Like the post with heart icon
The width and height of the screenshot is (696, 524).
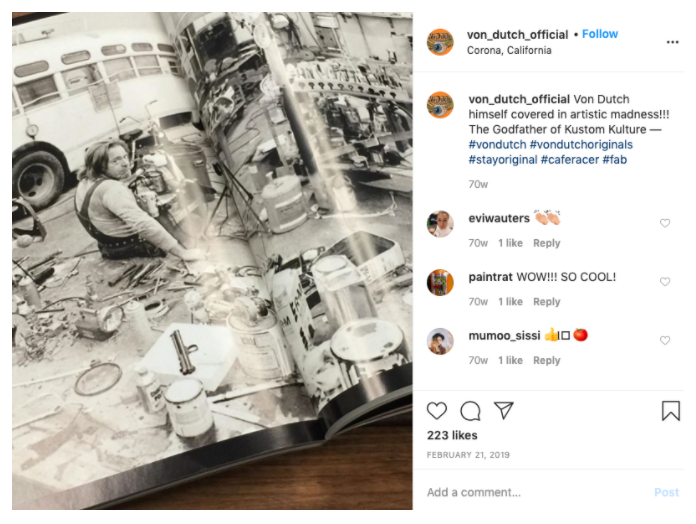click(x=436, y=411)
